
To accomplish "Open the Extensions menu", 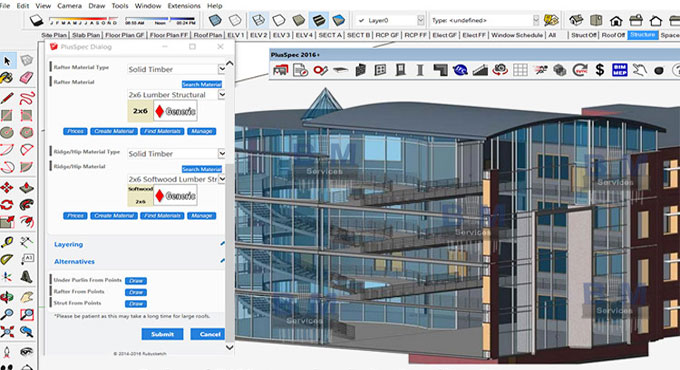I will click(x=184, y=6).
